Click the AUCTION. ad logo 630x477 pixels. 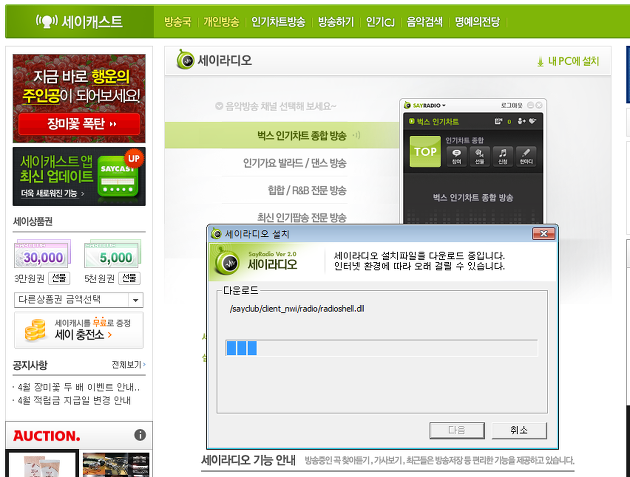47,436
